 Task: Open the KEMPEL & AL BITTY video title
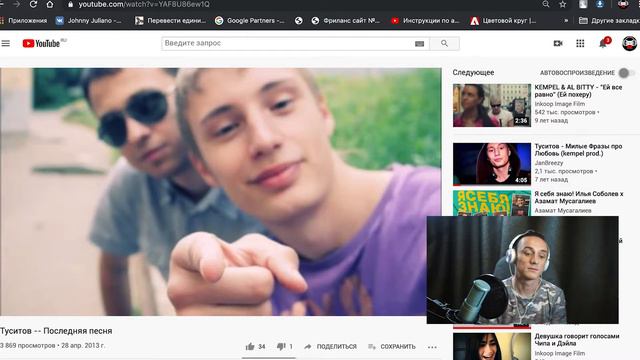578,91
